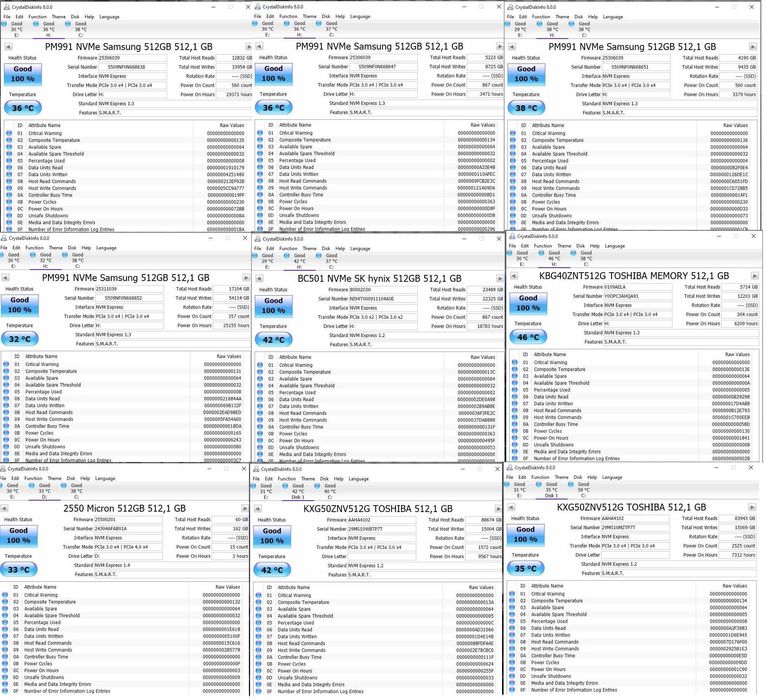This screenshot has height=700, width=767.
Task: Click Power On Hours status orb in 2550 Micron window
Action: coord(5,670)
